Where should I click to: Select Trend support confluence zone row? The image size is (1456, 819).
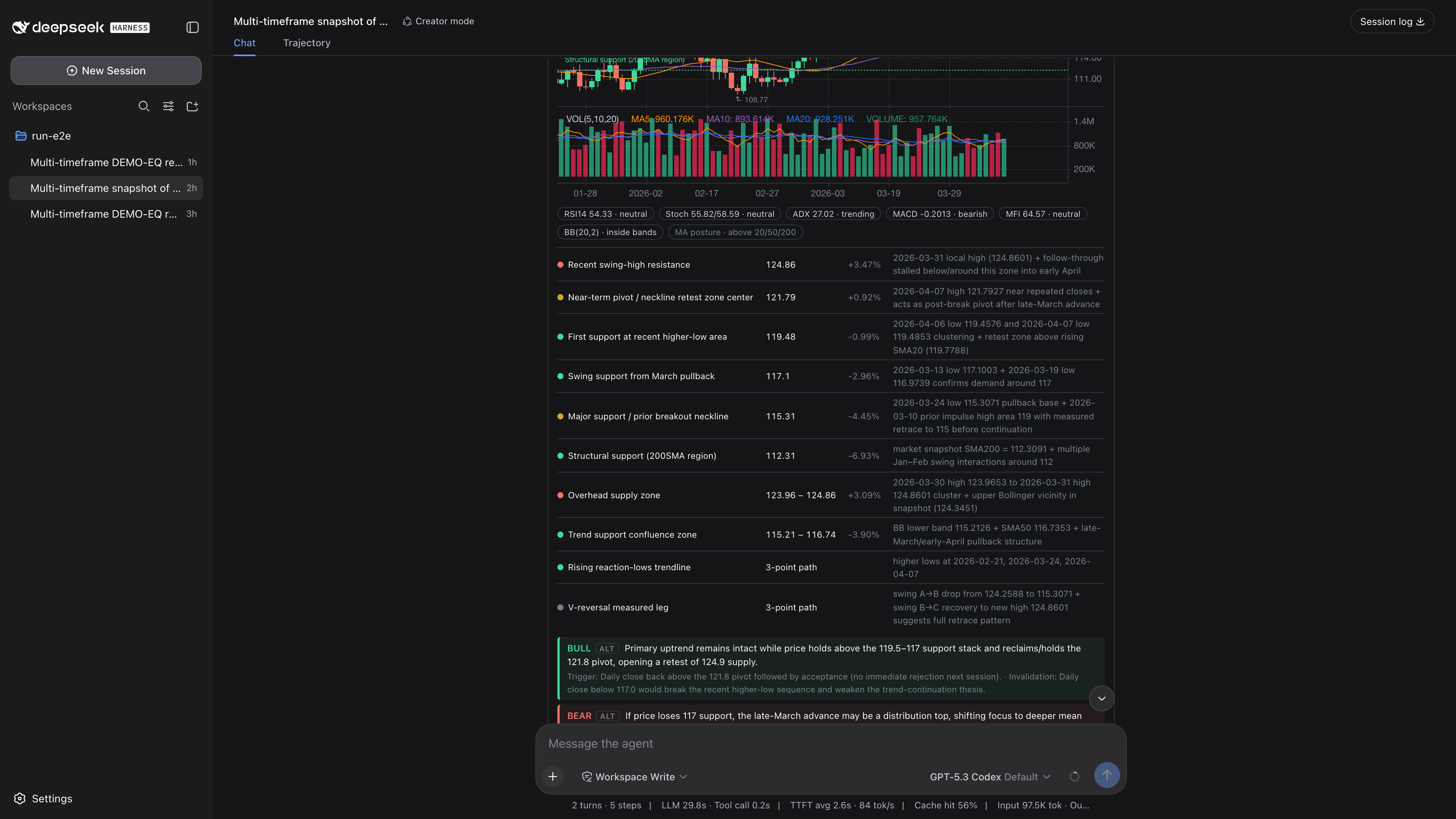point(831,535)
